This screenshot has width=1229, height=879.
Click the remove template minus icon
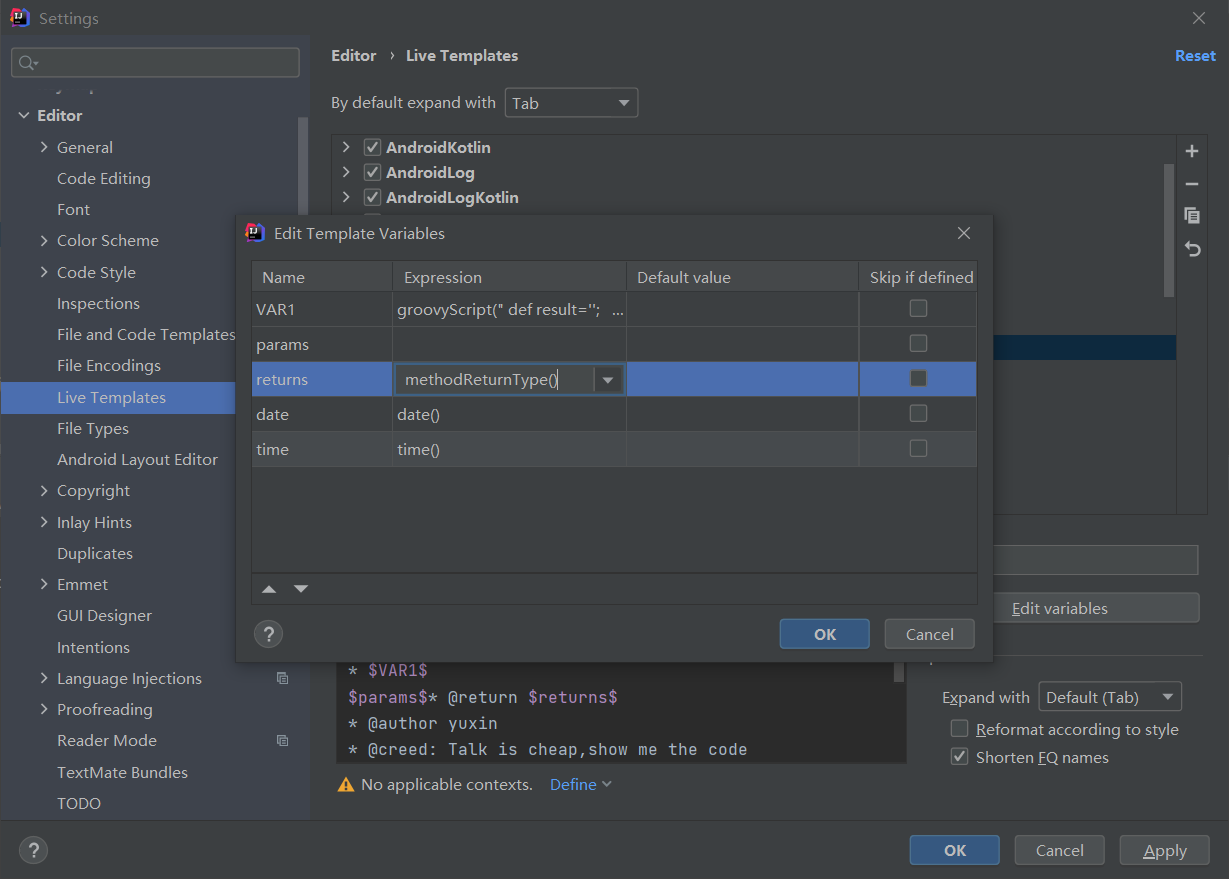(x=1191, y=184)
